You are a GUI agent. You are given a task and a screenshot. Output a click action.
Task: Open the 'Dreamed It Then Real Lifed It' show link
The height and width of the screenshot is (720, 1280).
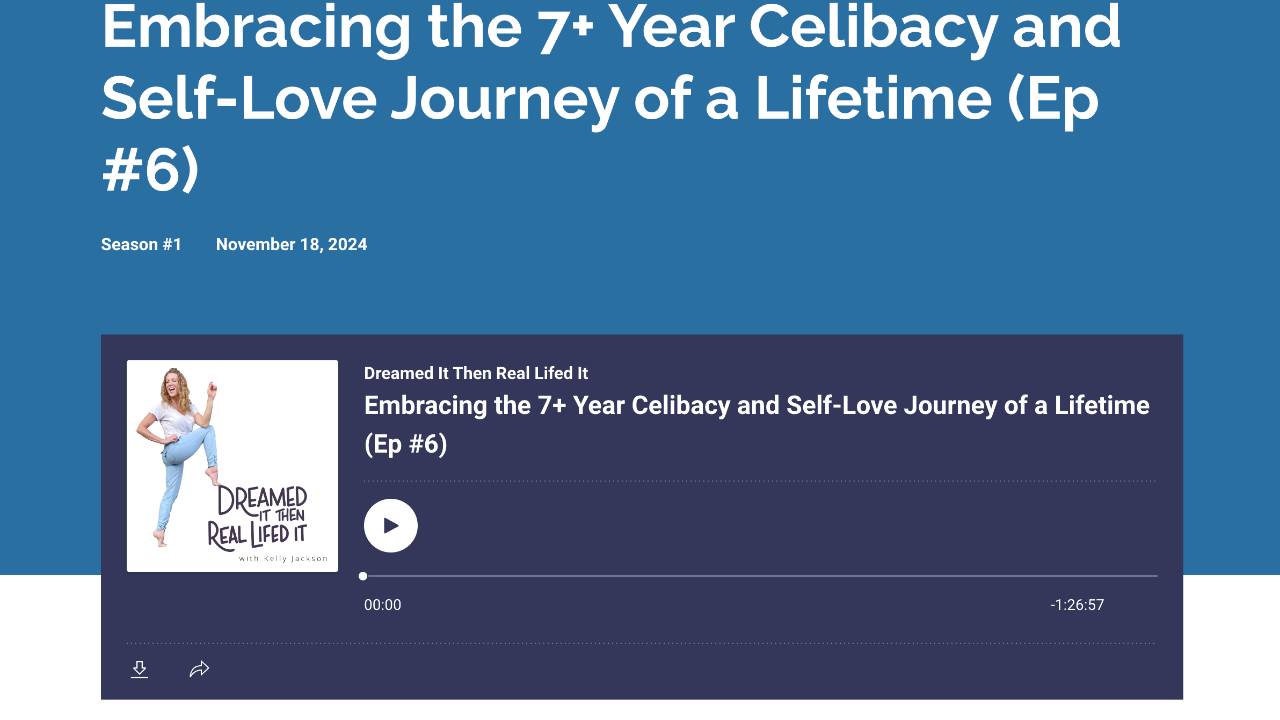point(476,373)
